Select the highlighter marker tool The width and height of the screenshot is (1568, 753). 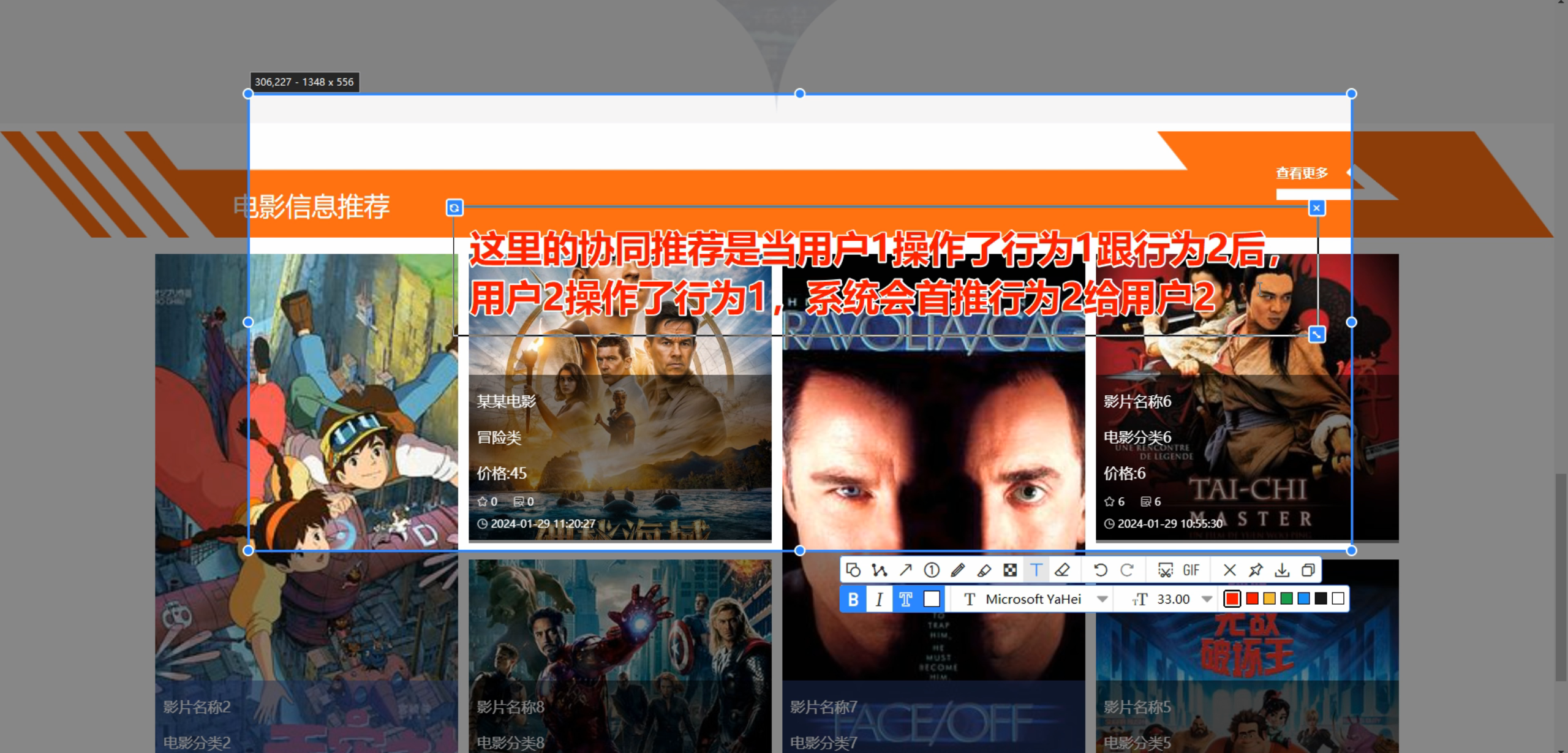(984, 570)
